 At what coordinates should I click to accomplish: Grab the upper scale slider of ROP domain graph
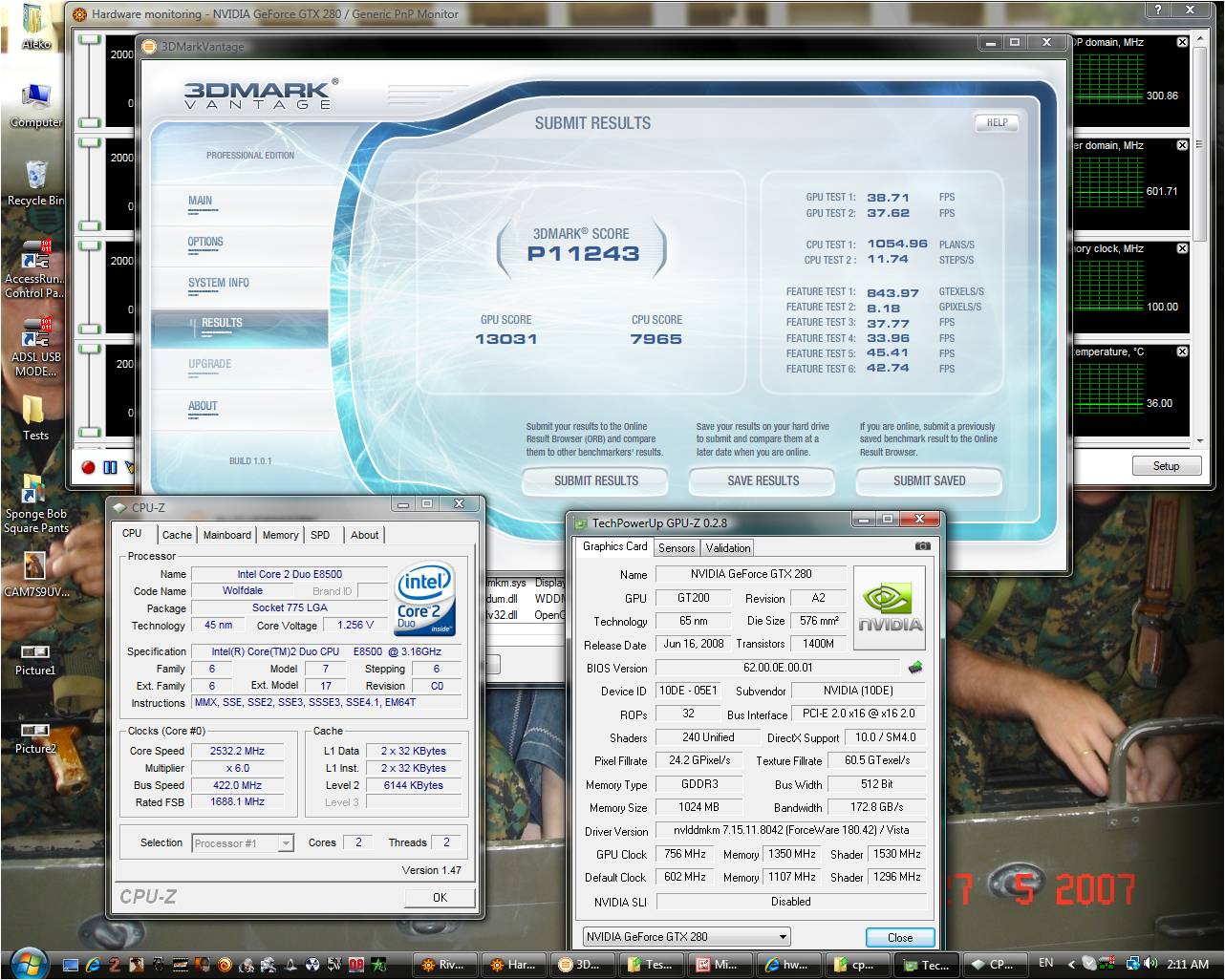point(89,40)
